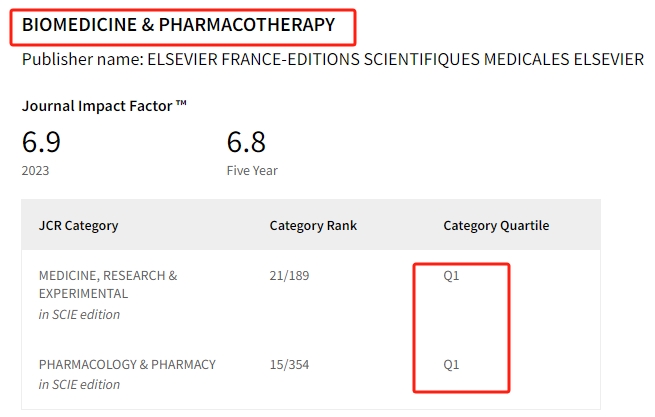The height and width of the screenshot is (417, 655).
Task: Click Q1 quartile for Pharmacology row
Action: tap(451, 364)
